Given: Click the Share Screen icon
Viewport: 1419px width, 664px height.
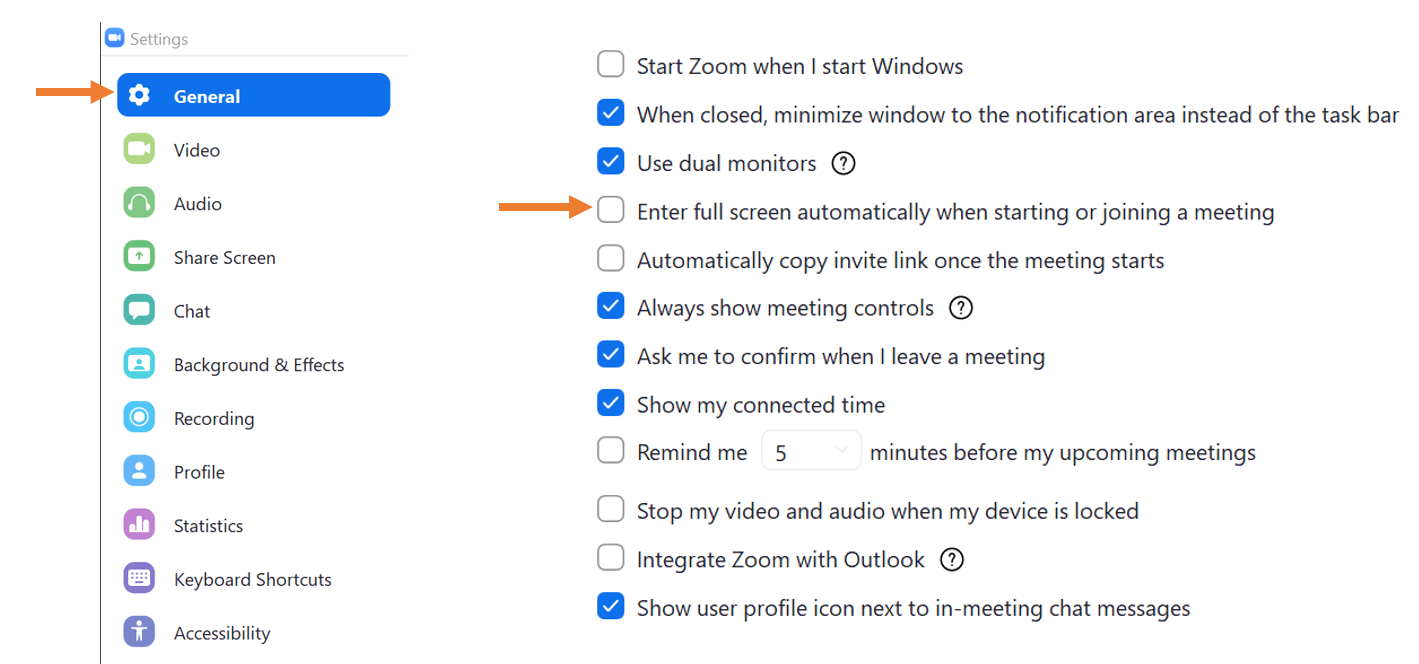Looking at the screenshot, I should coord(139,256).
